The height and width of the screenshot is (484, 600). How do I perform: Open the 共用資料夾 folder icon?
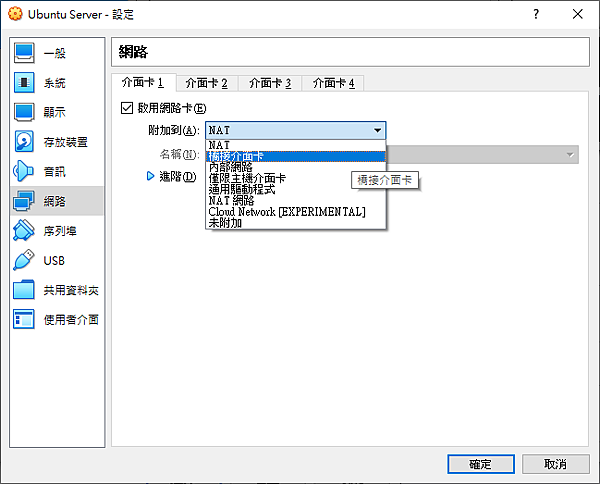coord(24,290)
